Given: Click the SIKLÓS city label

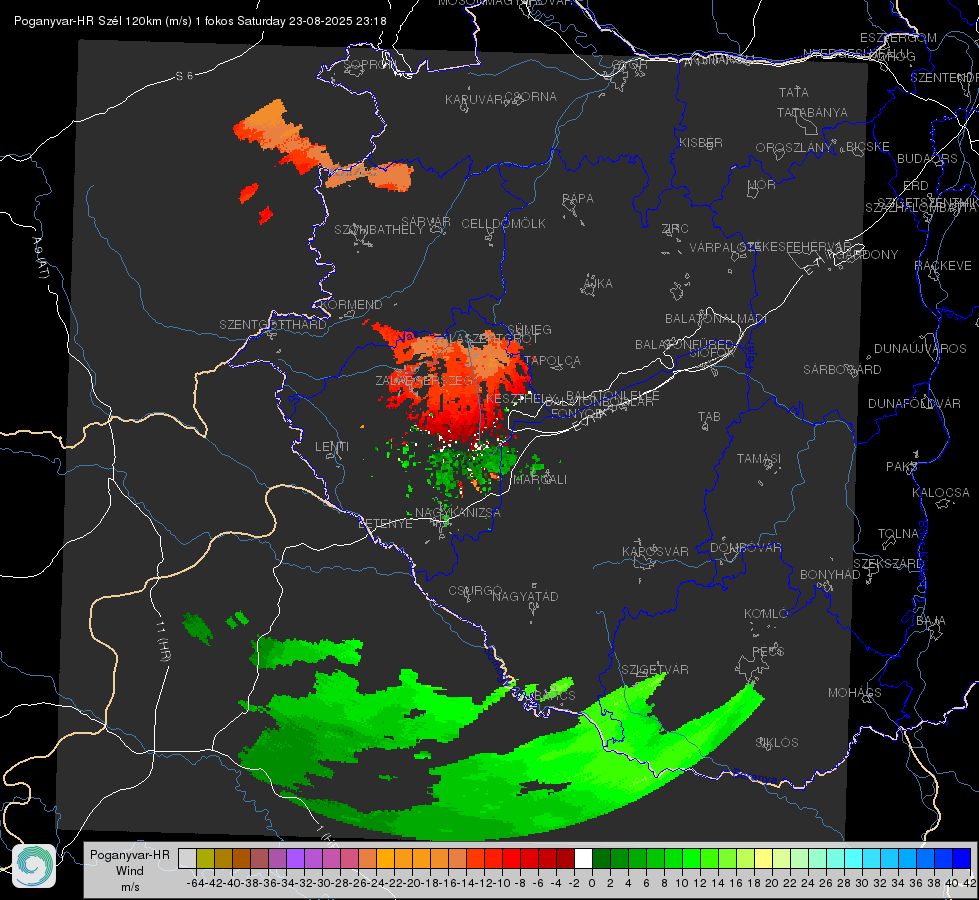Looking at the screenshot, I should 777,743.
